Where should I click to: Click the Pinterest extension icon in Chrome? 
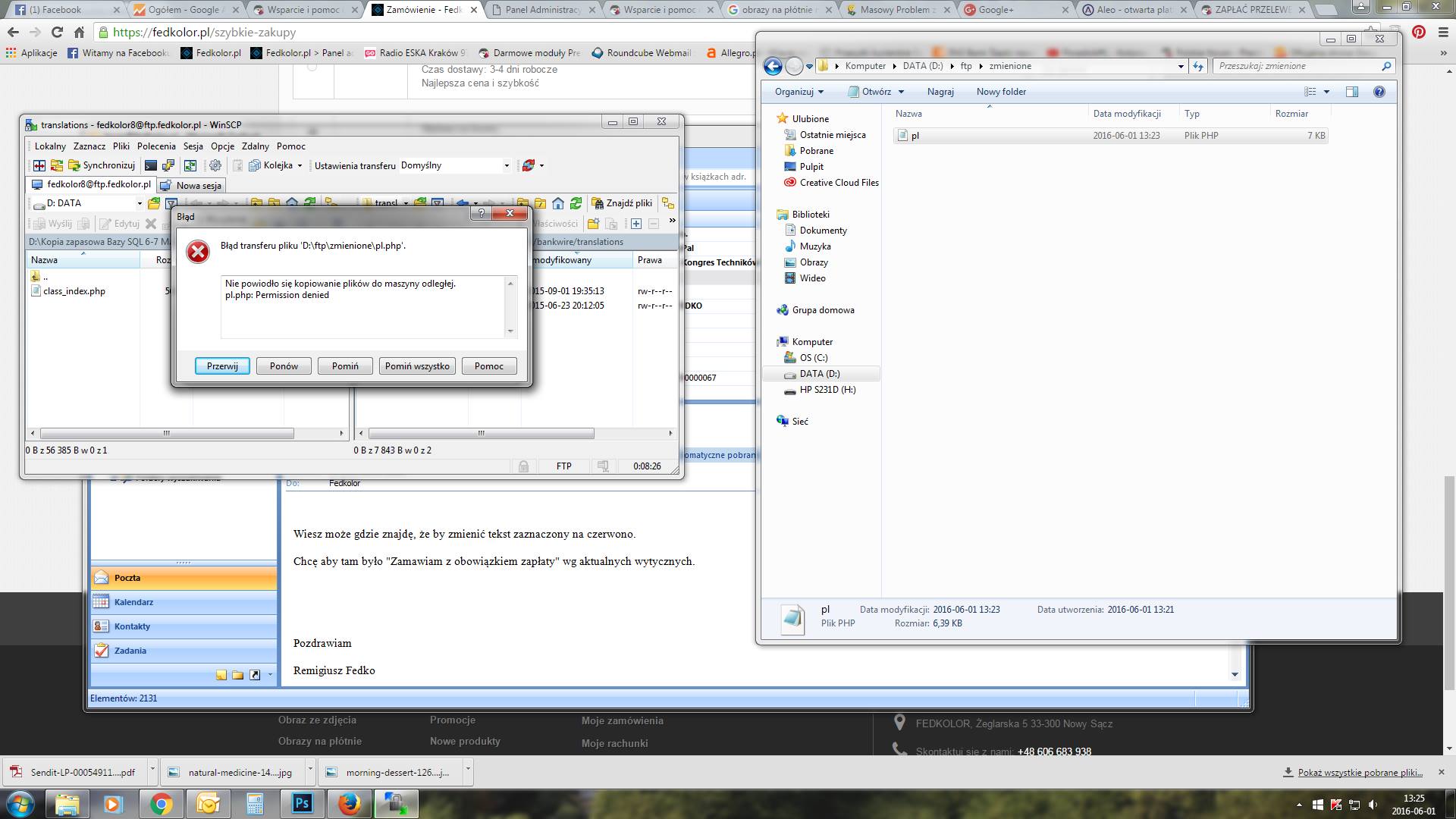[x=1419, y=33]
